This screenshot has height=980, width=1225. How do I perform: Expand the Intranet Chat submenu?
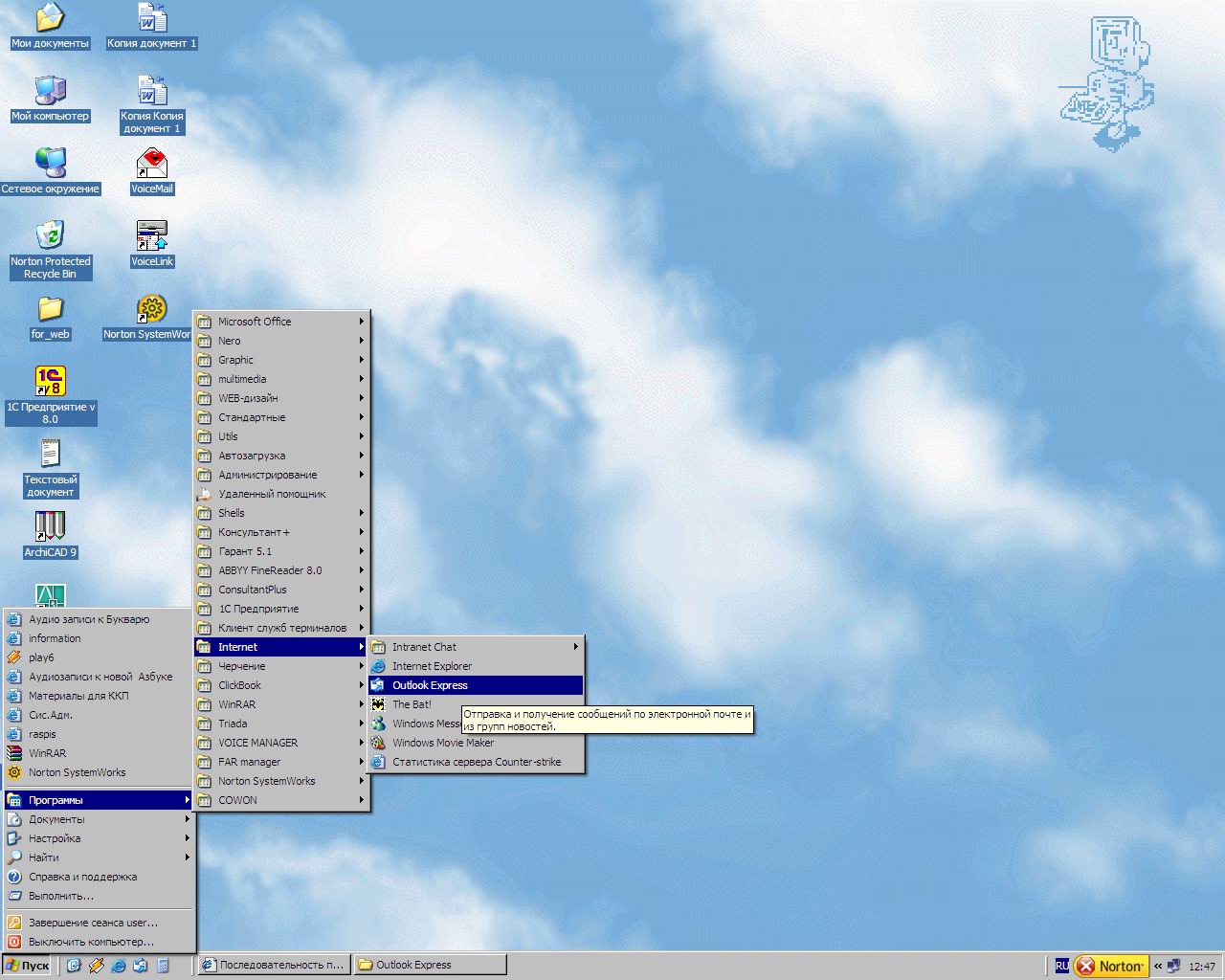pyautogui.click(x=475, y=647)
